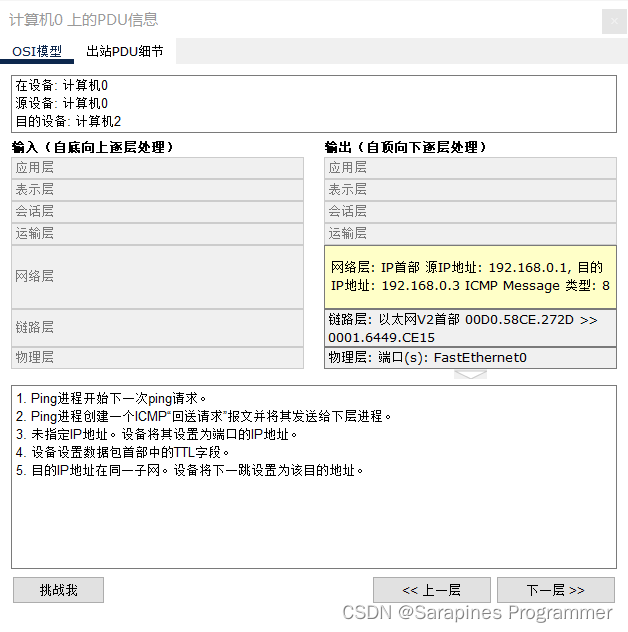The image size is (628, 632).
Task: Click the input 网络层 row
Action: (x=158, y=277)
